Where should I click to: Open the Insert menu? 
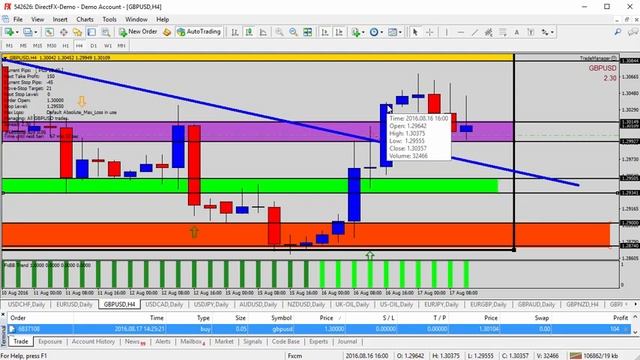60,19
